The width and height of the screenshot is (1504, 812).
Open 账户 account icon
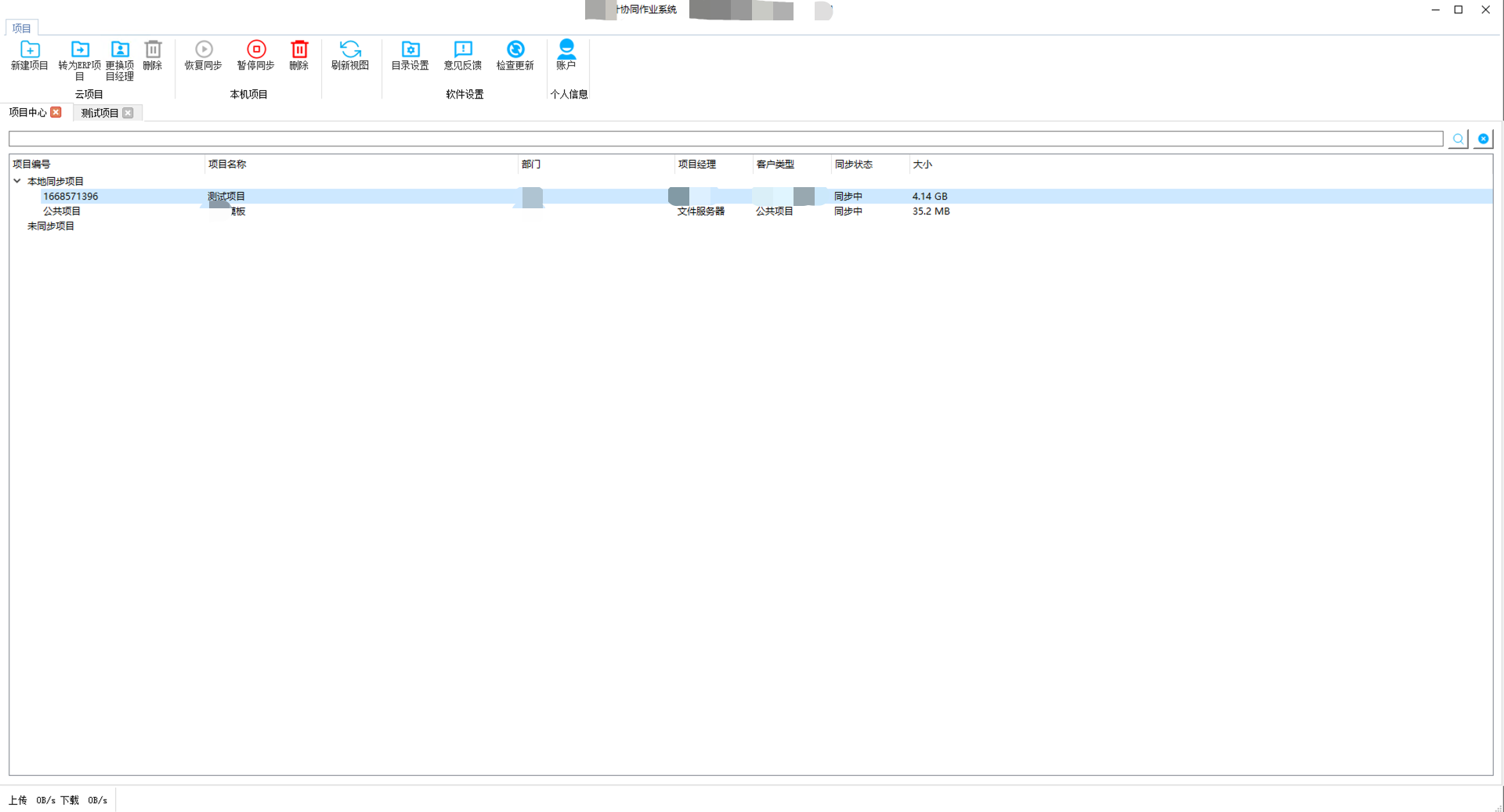(x=566, y=49)
